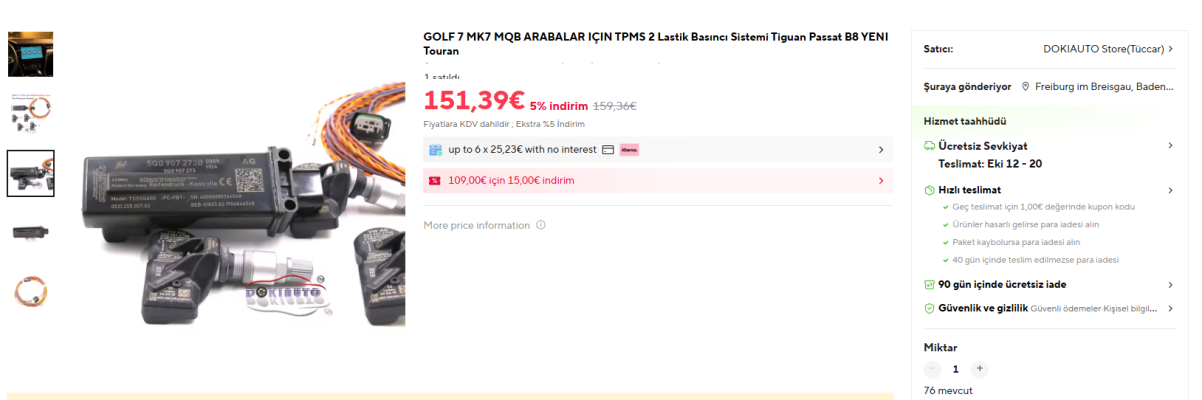Click the info icon beside More price information
The image size is (1202, 400).
(541, 225)
